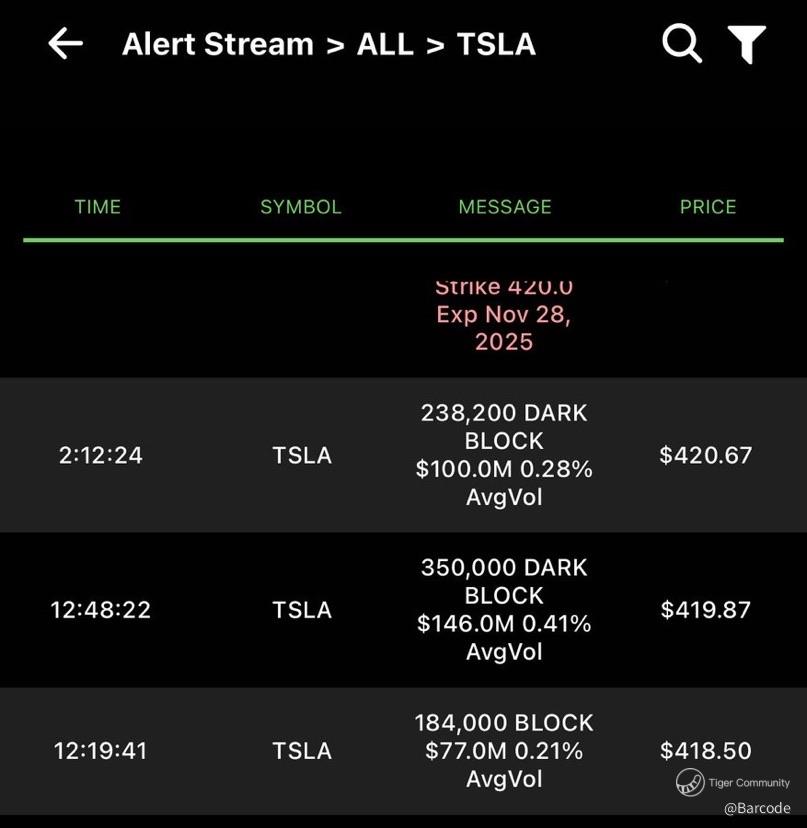Select the MESSAGE column header
This screenshot has width=807, height=828.
(504, 207)
